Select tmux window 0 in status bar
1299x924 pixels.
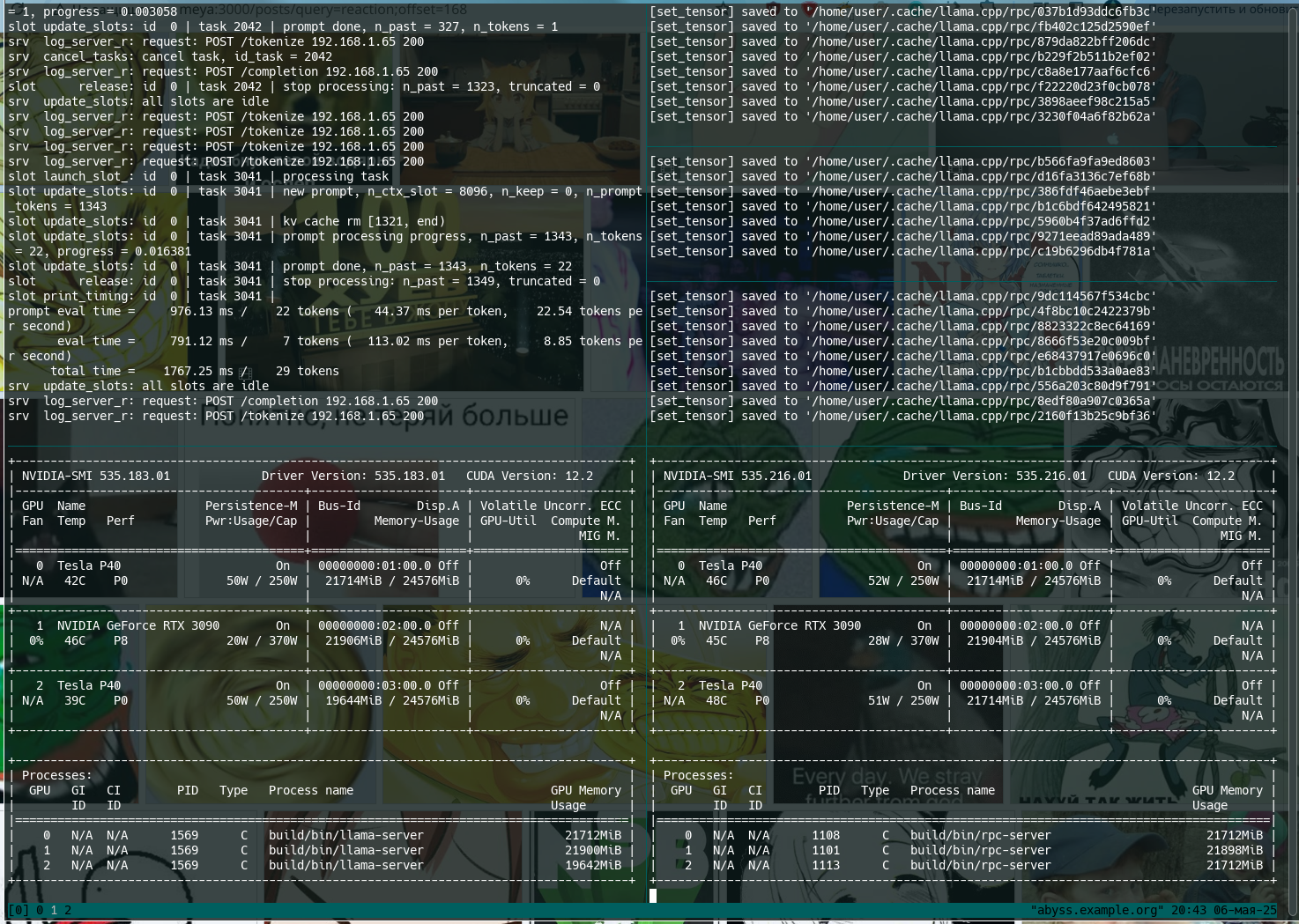coord(40,910)
